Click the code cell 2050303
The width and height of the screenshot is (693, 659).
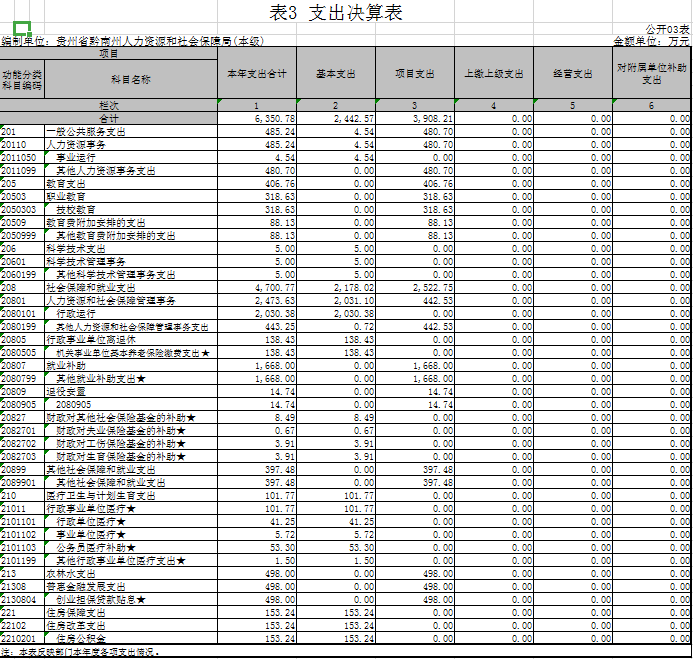coord(22,210)
